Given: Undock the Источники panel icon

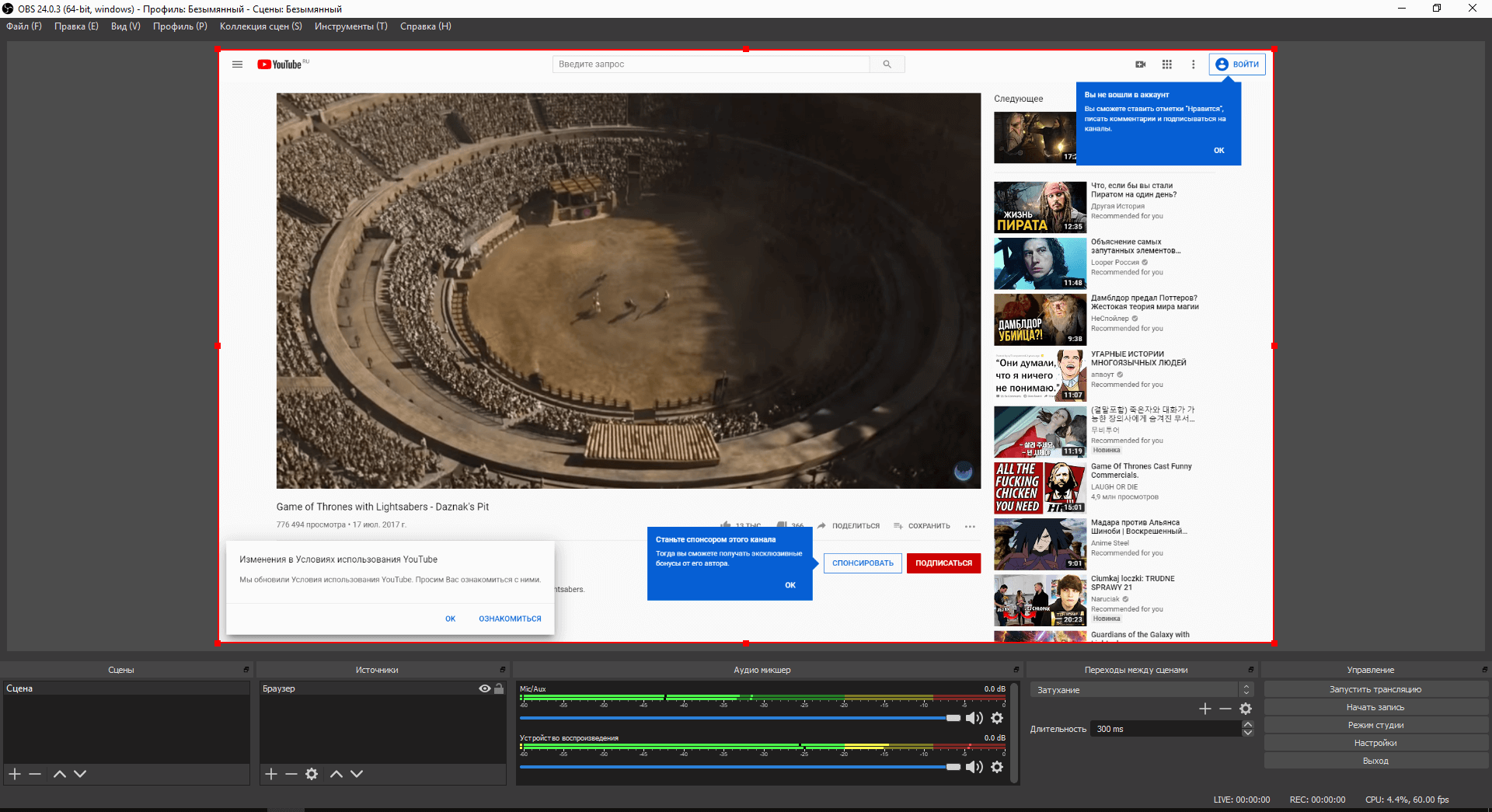Looking at the screenshot, I should (x=503, y=670).
